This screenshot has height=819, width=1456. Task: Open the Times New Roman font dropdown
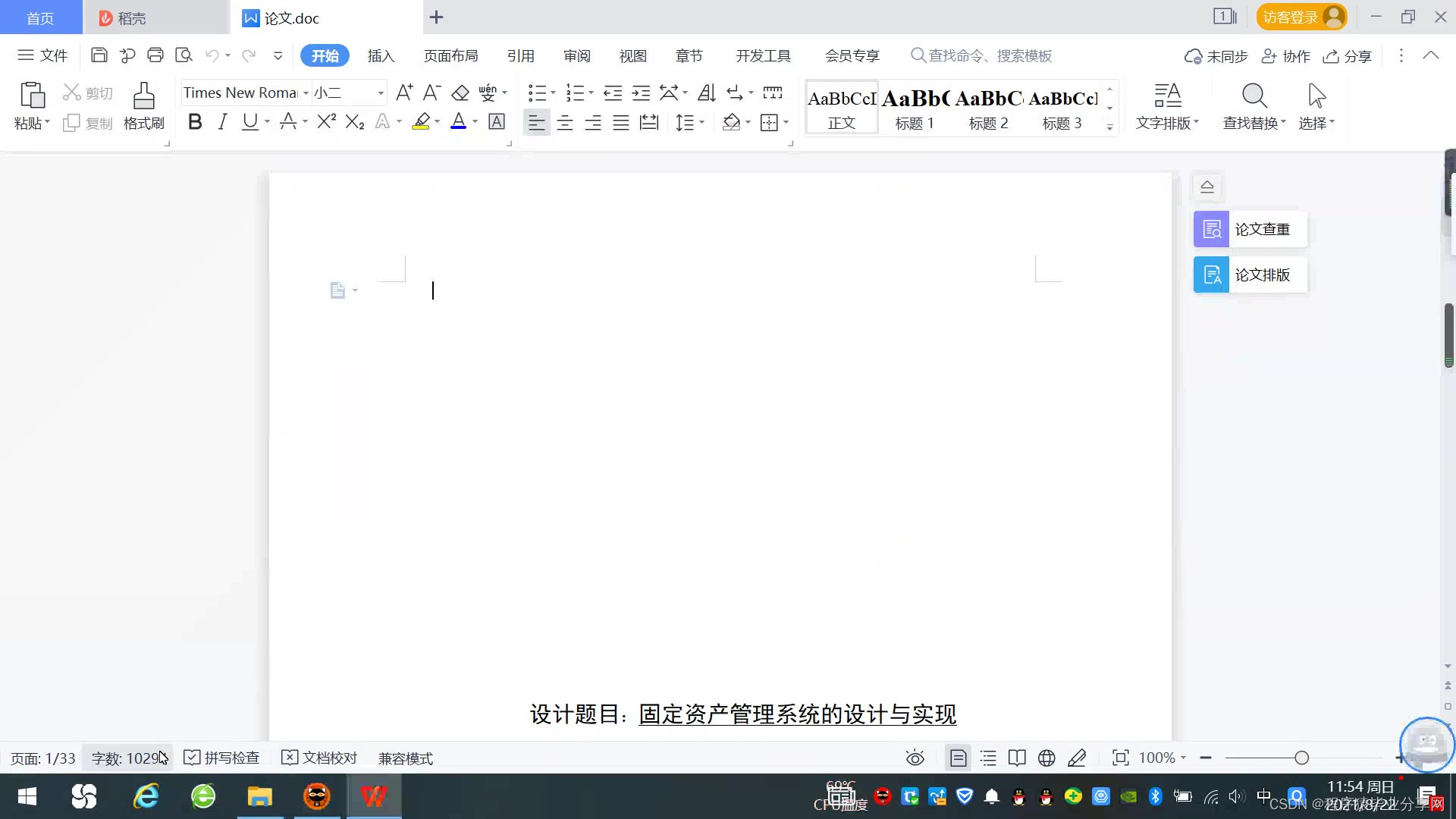306,93
